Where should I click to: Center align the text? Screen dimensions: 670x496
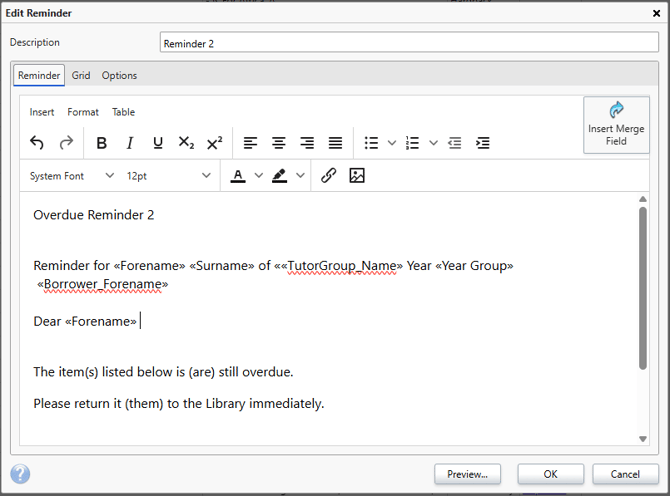[279, 143]
